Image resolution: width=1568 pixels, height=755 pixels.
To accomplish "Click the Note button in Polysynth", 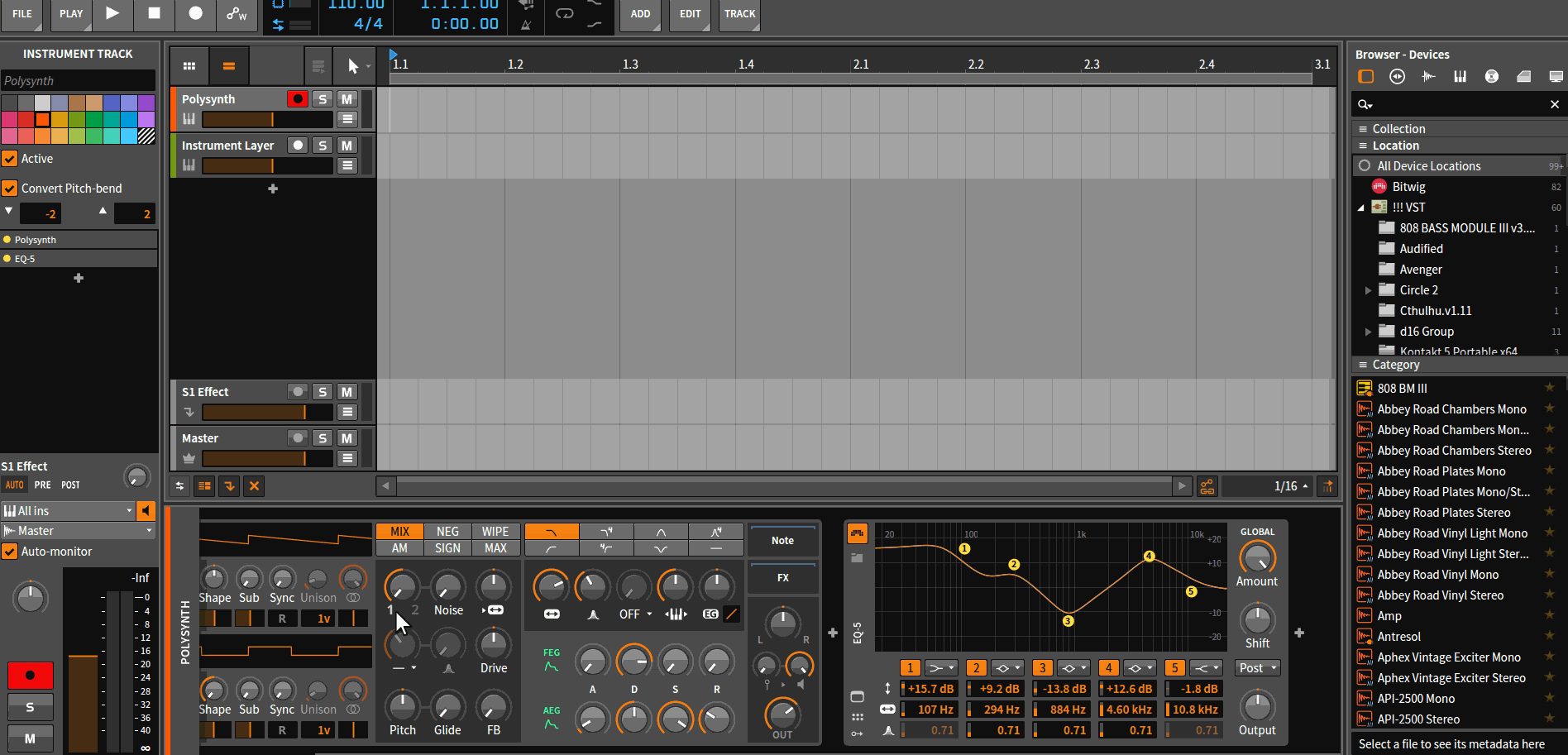I will (782, 541).
